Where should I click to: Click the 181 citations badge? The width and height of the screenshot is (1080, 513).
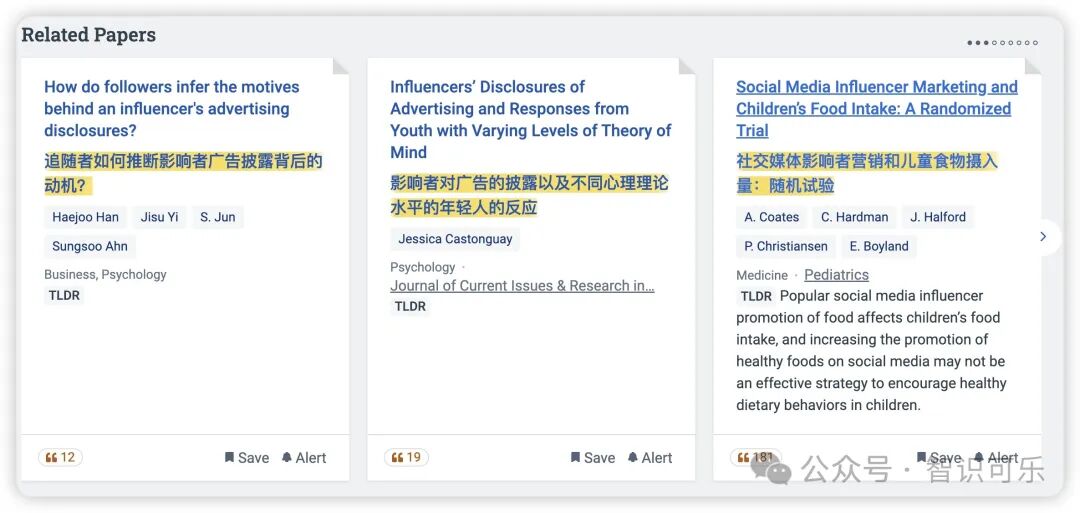pyautogui.click(x=756, y=457)
